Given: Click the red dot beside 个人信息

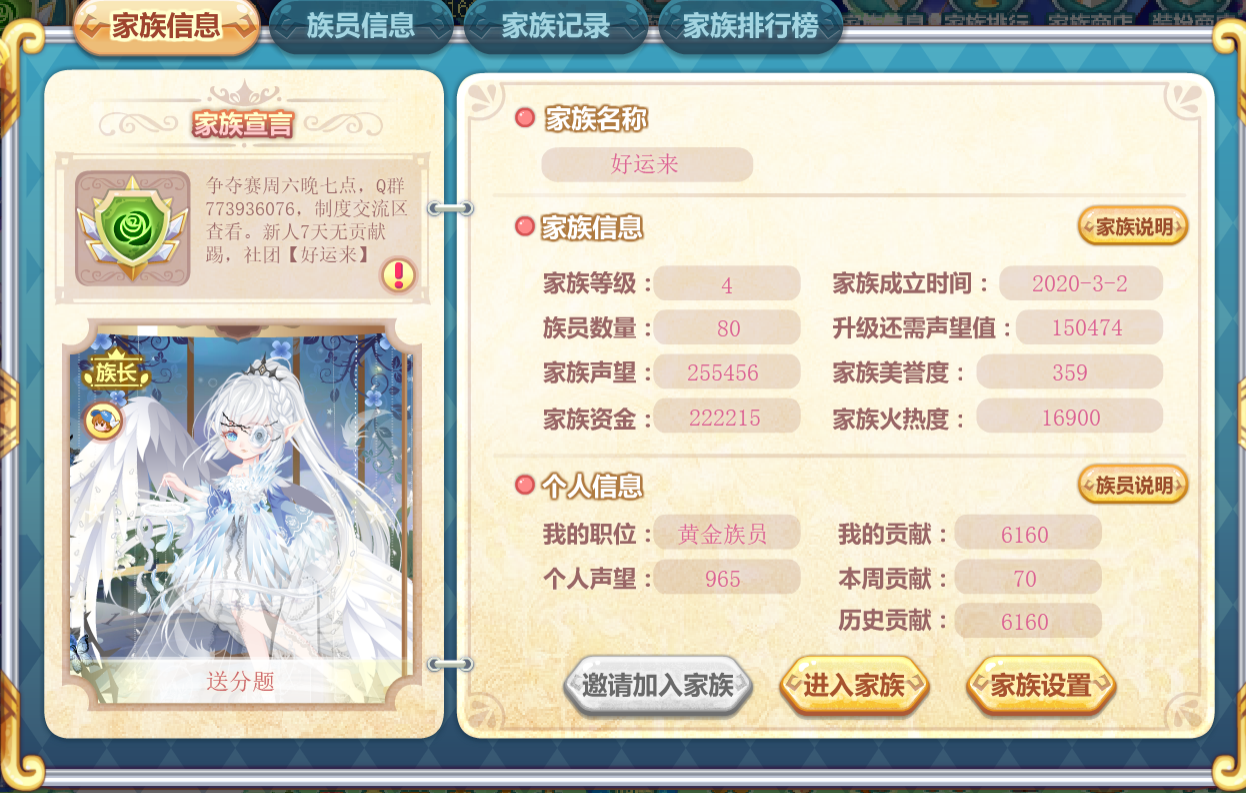Looking at the screenshot, I should 525,485.
